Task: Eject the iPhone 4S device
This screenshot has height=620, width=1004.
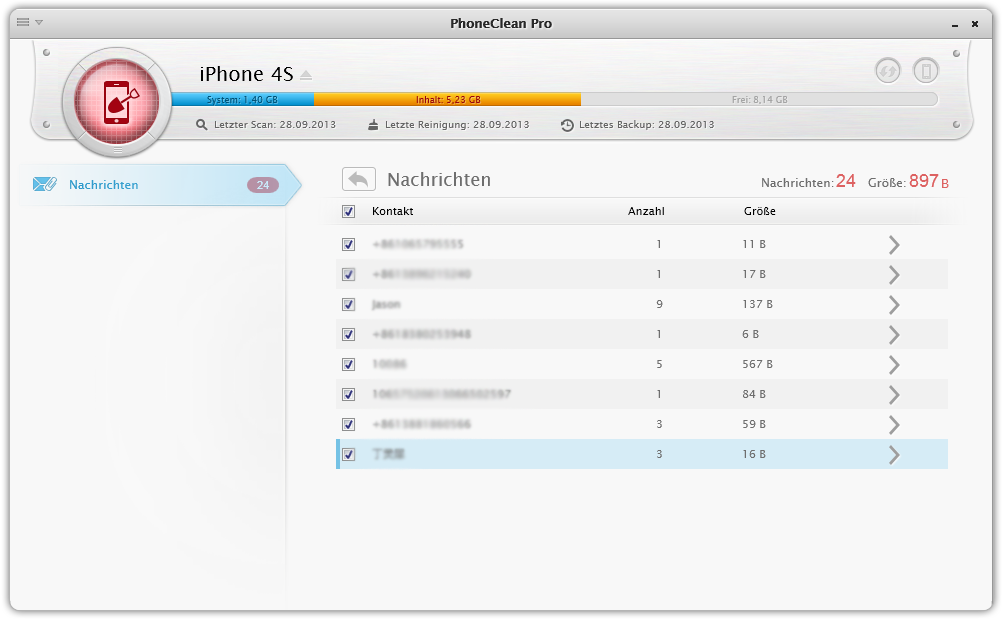Action: (306, 76)
